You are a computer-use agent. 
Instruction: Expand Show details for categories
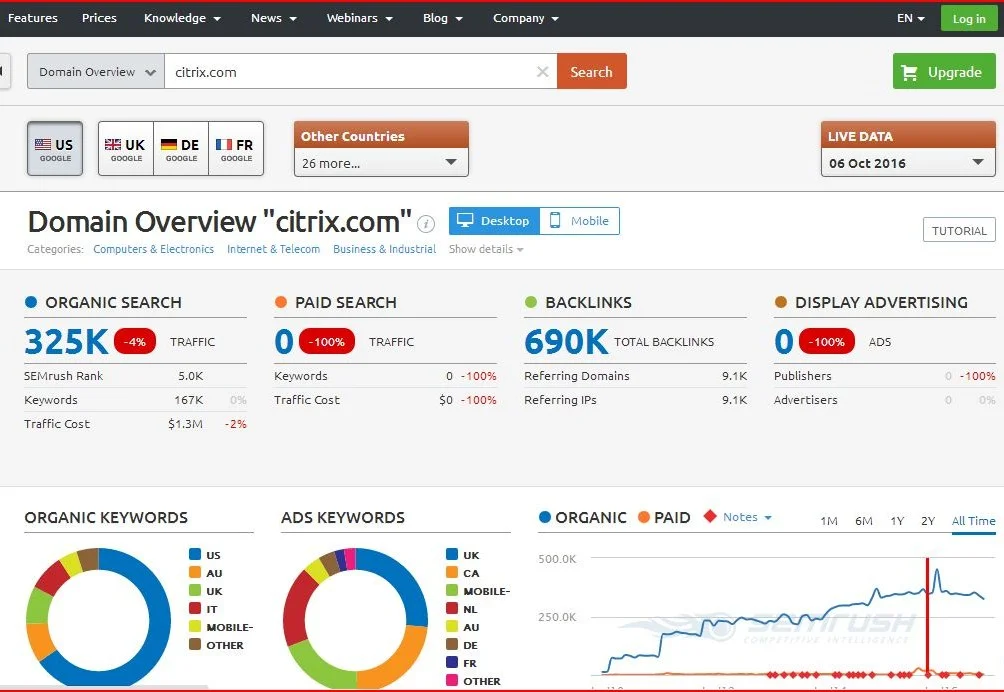pos(486,249)
